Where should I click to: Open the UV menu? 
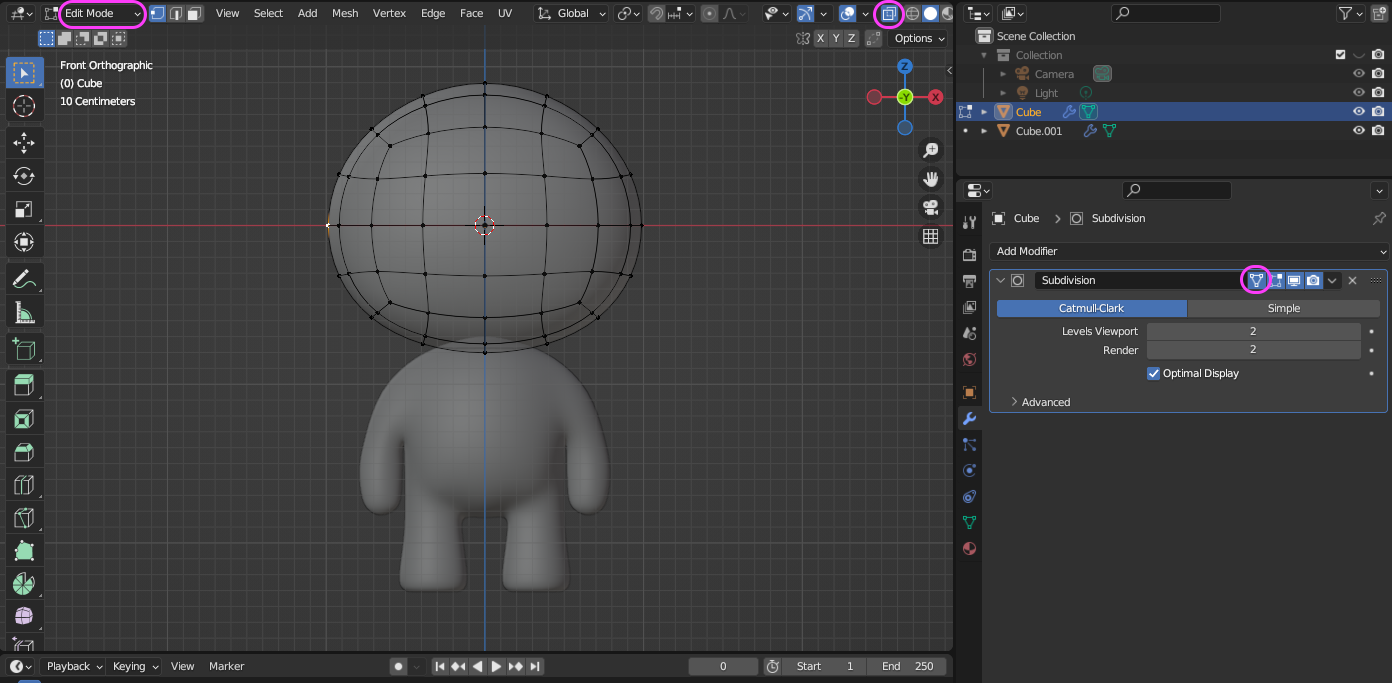pyautogui.click(x=505, y=14)
